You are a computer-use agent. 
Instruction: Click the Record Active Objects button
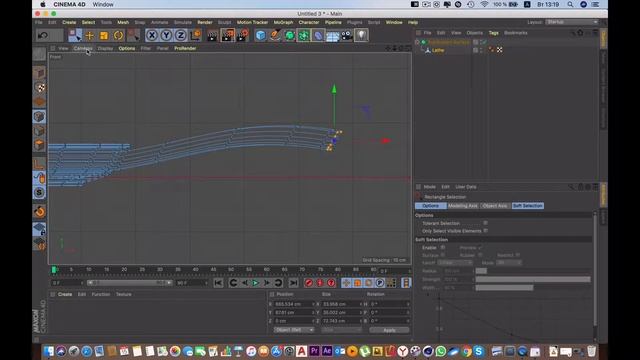(x=309, y=283)
